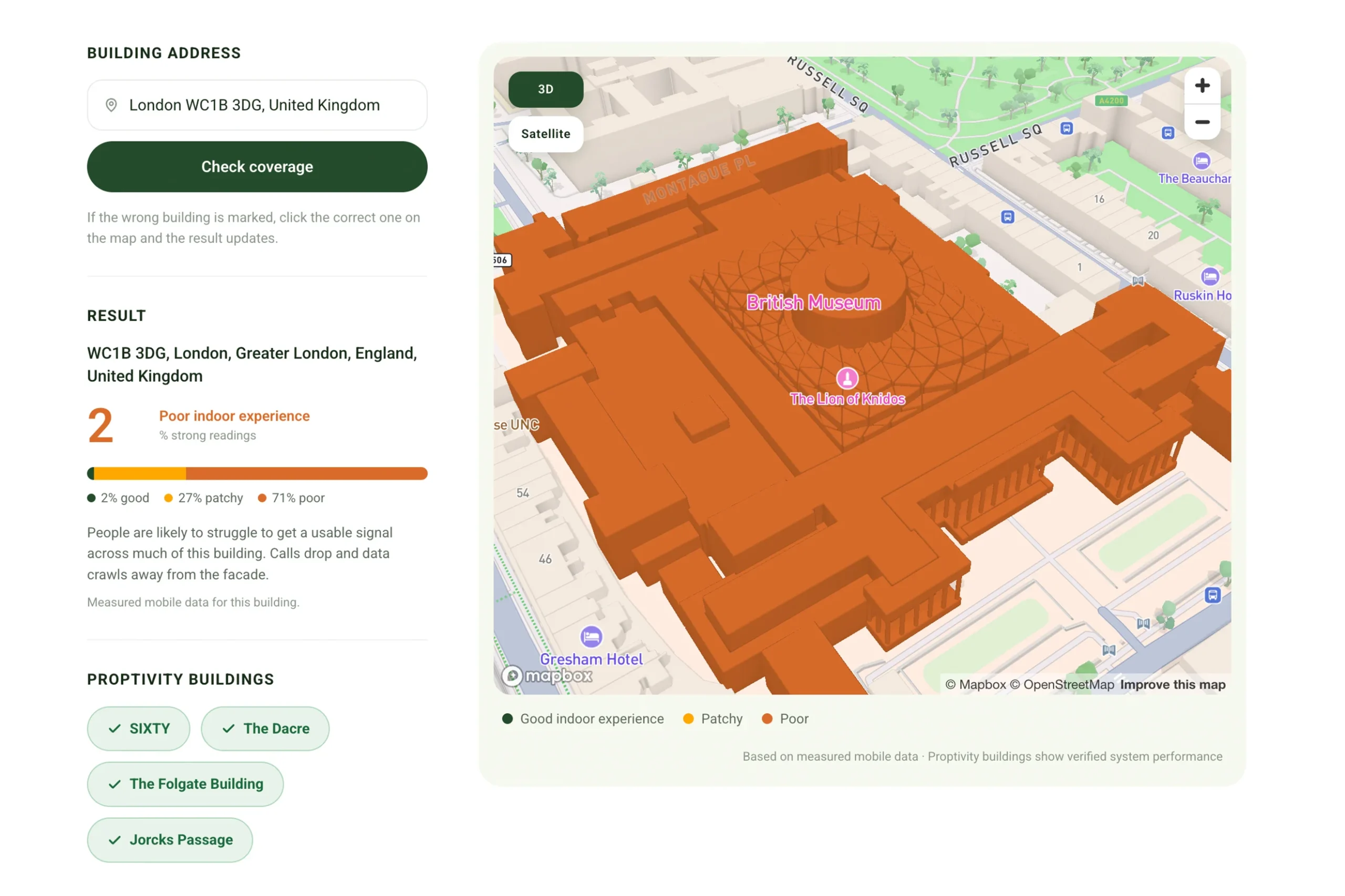
Task: Click the A4200 road shield
Action: 1111,100
